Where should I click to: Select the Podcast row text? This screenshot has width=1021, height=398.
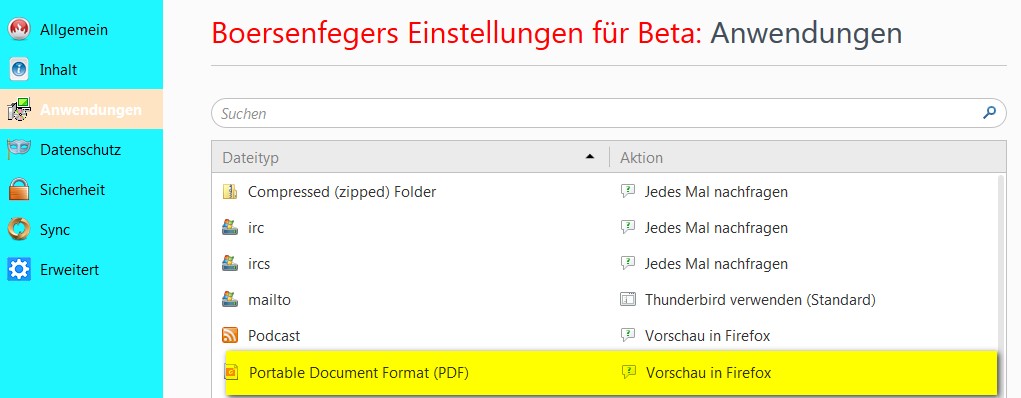point(273,335)
